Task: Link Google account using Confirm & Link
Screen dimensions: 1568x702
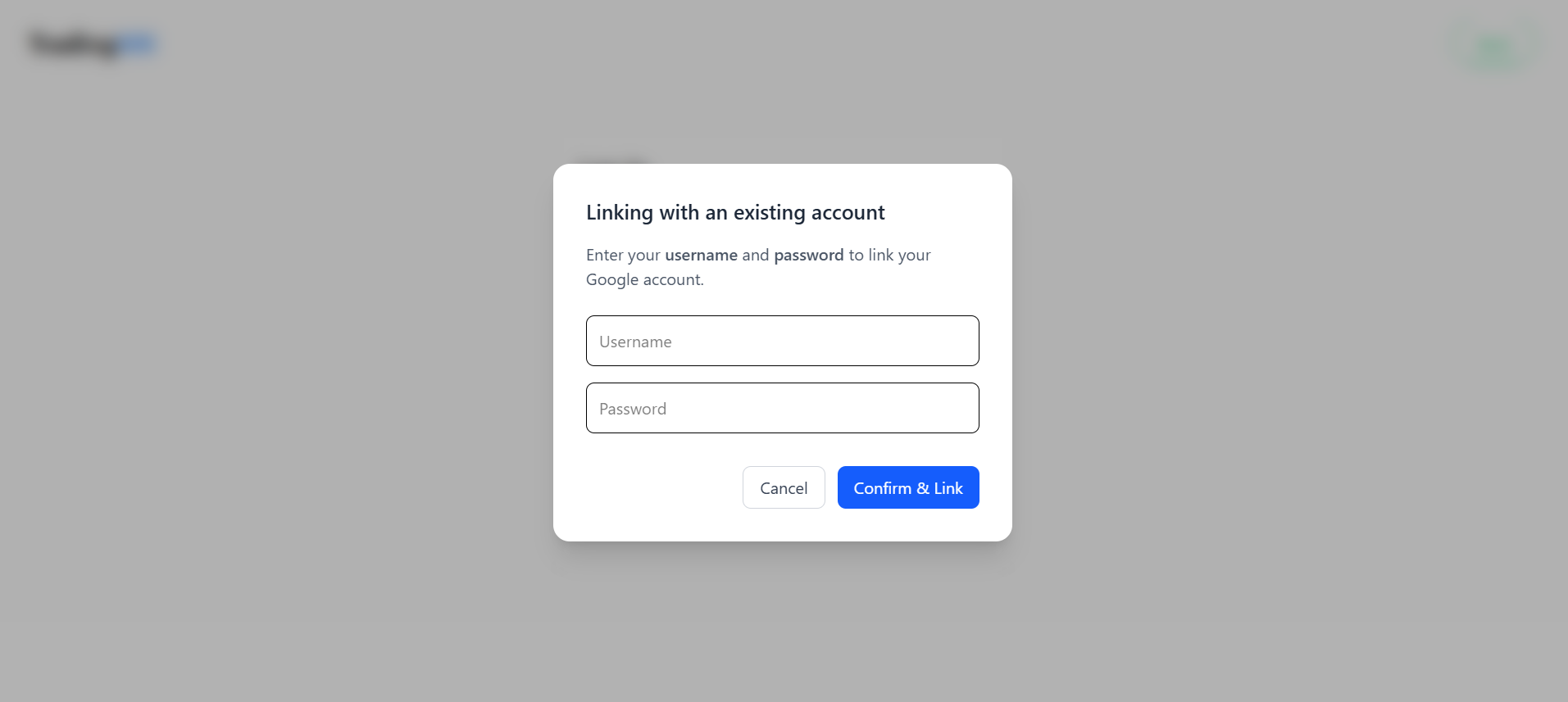Action: (x=907, y=487)
